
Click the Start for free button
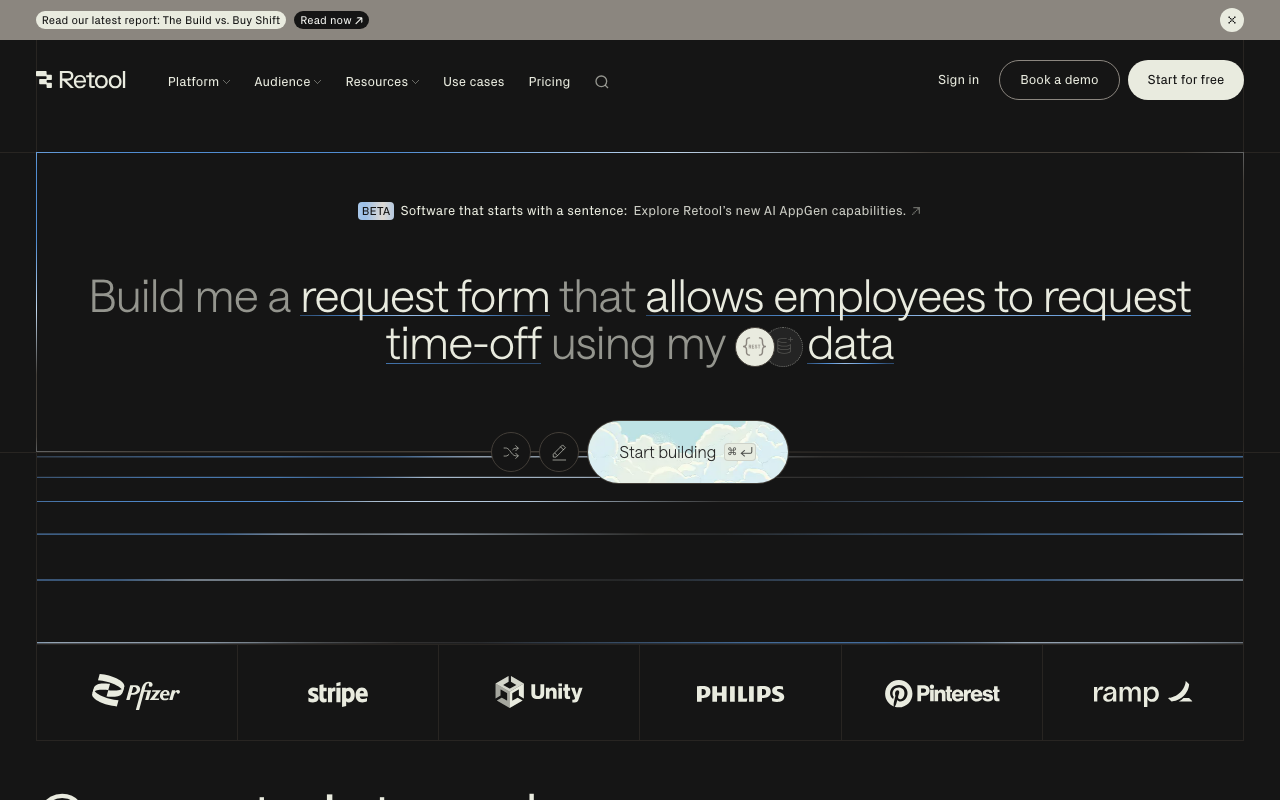[1186, 79]
